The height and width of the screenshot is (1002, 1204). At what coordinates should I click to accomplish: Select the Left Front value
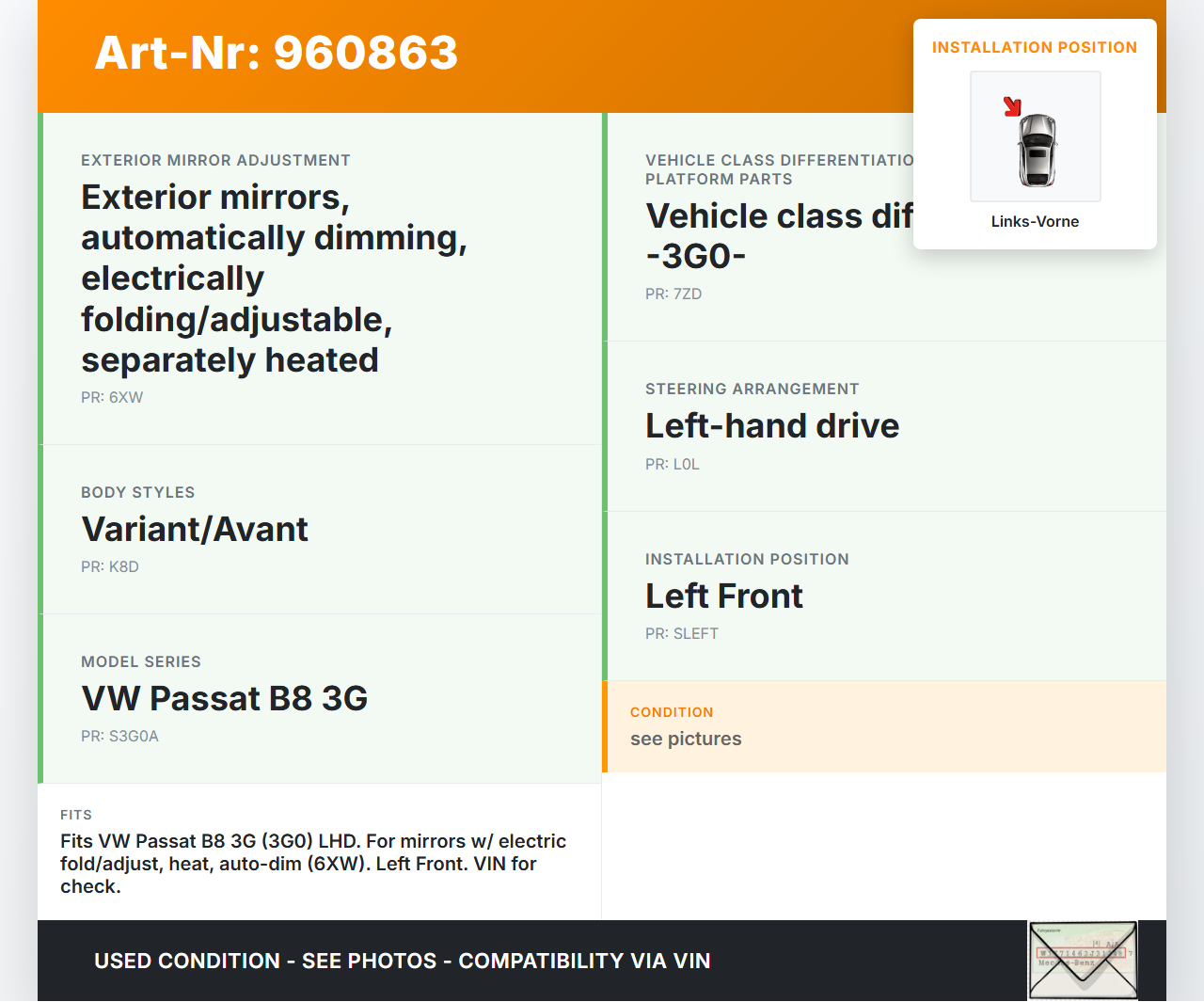724,596
